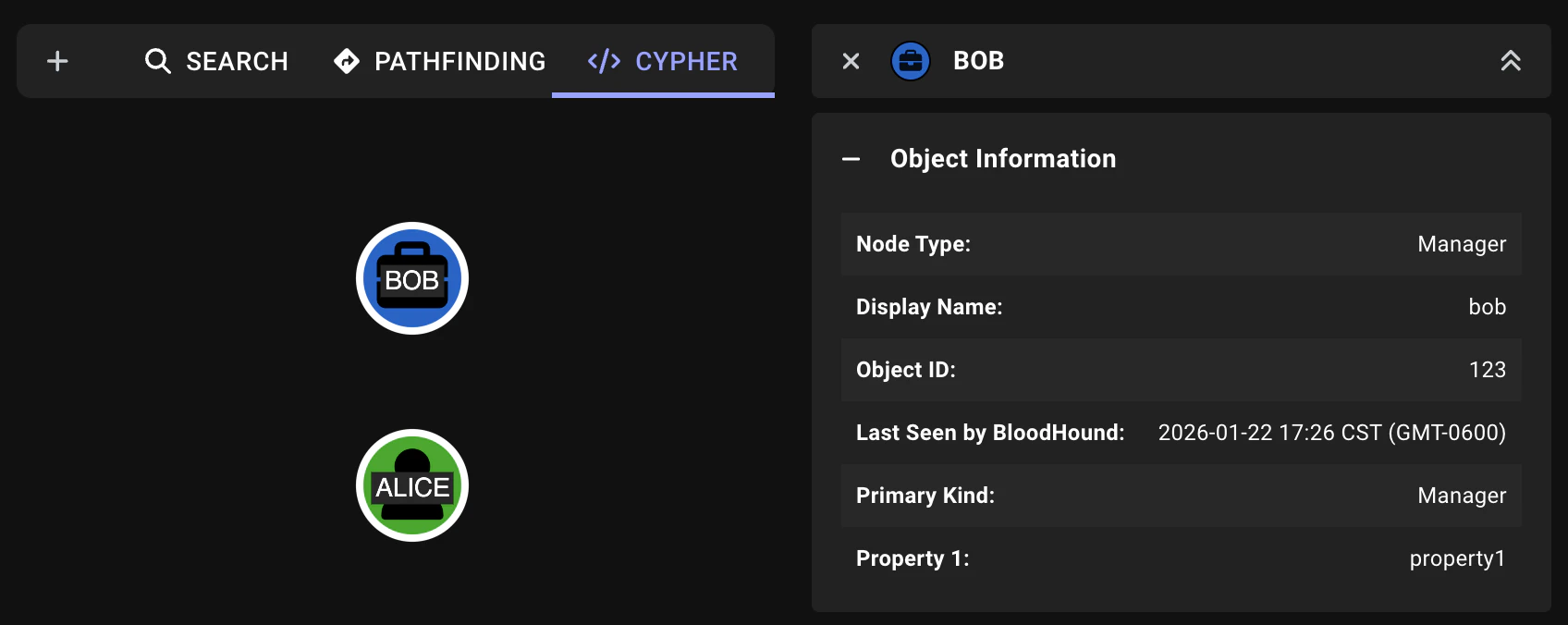This screenshot has height=625, width=1568.
Task: Click the plus icon to add a new tab
Action: (56, 61)
